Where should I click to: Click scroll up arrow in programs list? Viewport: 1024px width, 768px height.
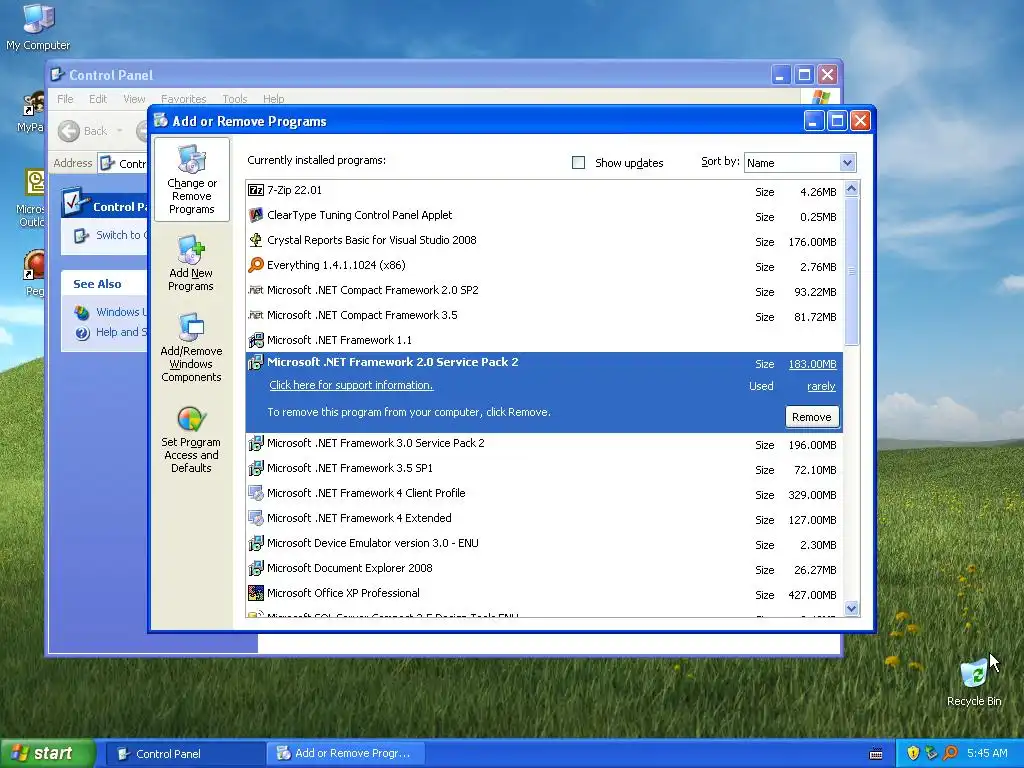point(851,189)
